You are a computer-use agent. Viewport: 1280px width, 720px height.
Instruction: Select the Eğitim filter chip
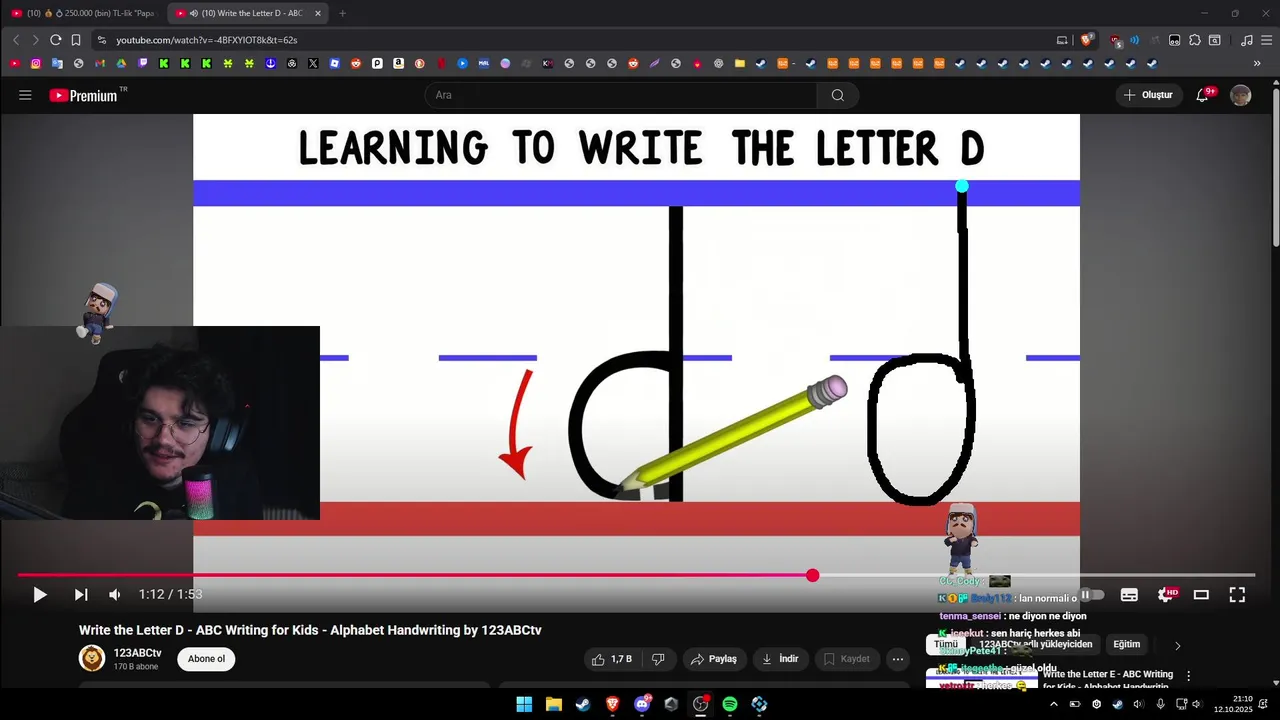1127,644
